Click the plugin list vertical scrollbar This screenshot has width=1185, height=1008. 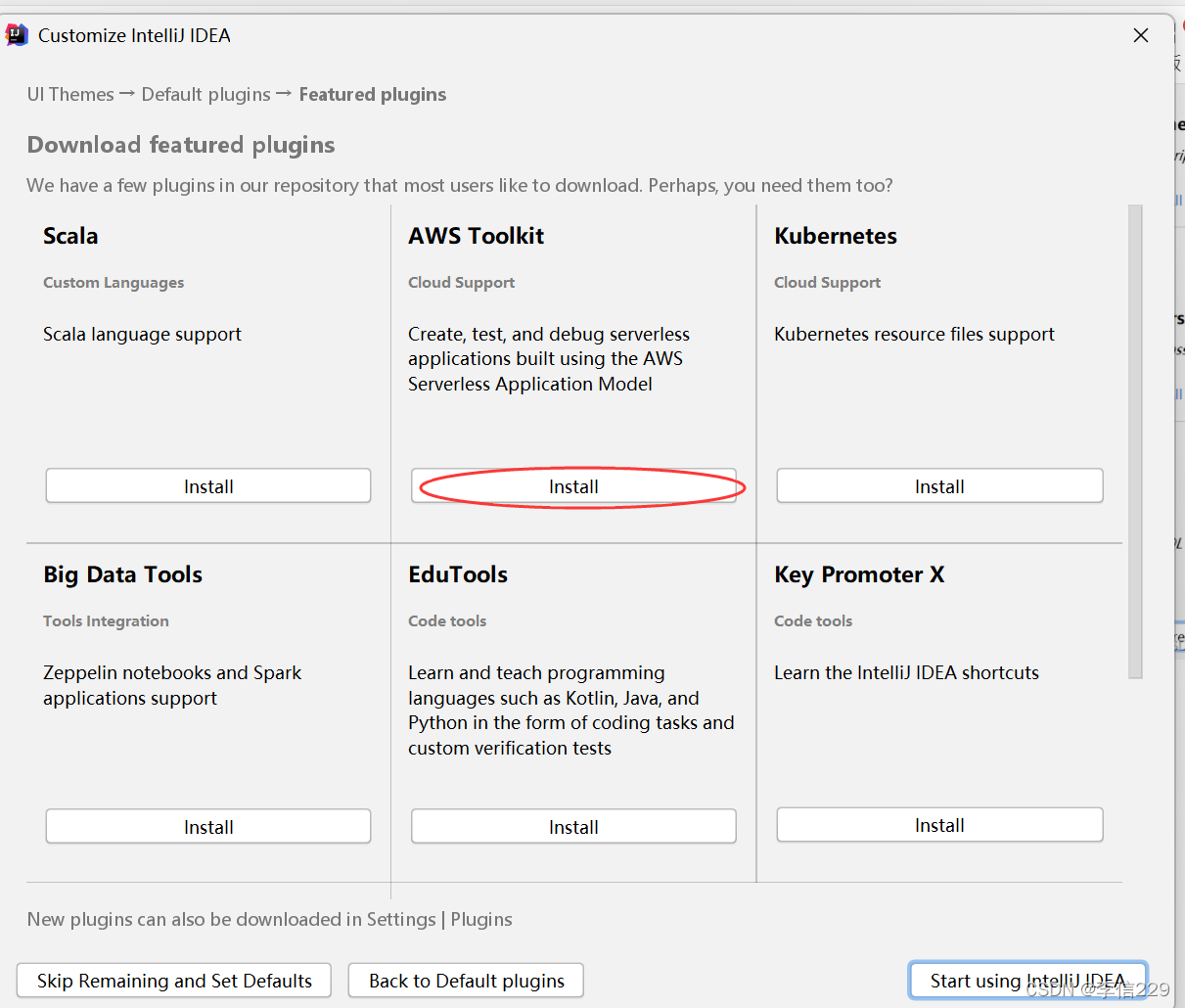click(1135, 440)
